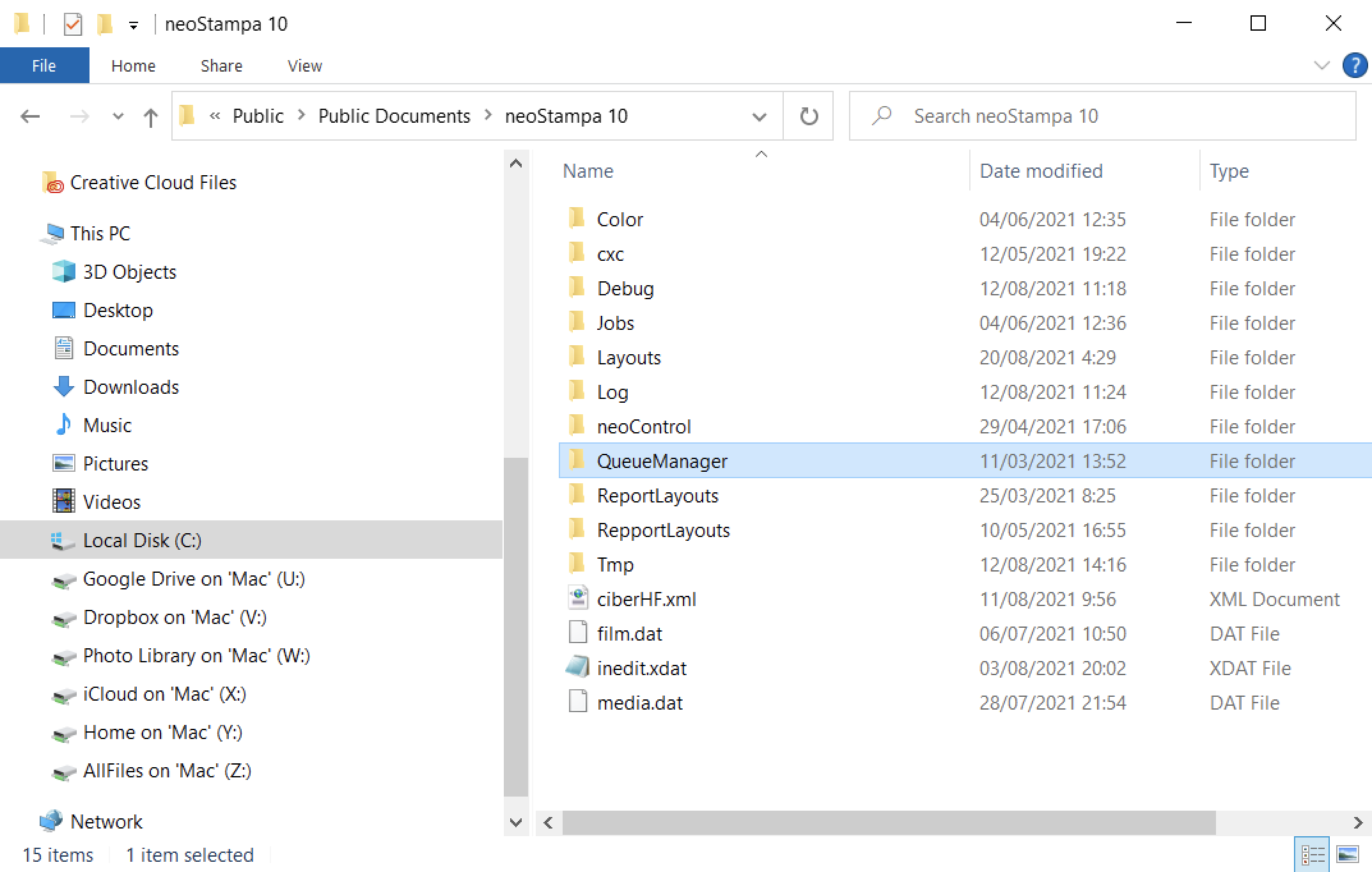Select the inedit.xdat file

pyautogui.click(x=641, y=668)
